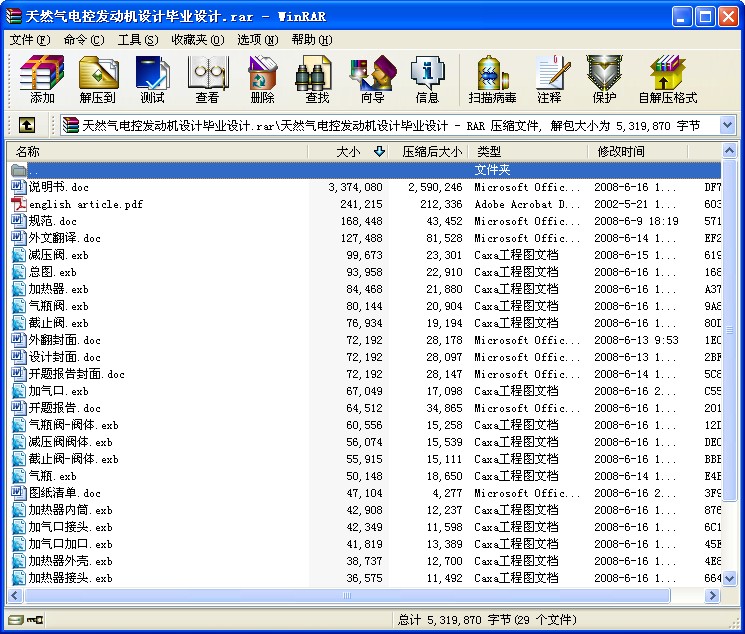
Task: Open the Tools (工具) menu
Action: 137,40
